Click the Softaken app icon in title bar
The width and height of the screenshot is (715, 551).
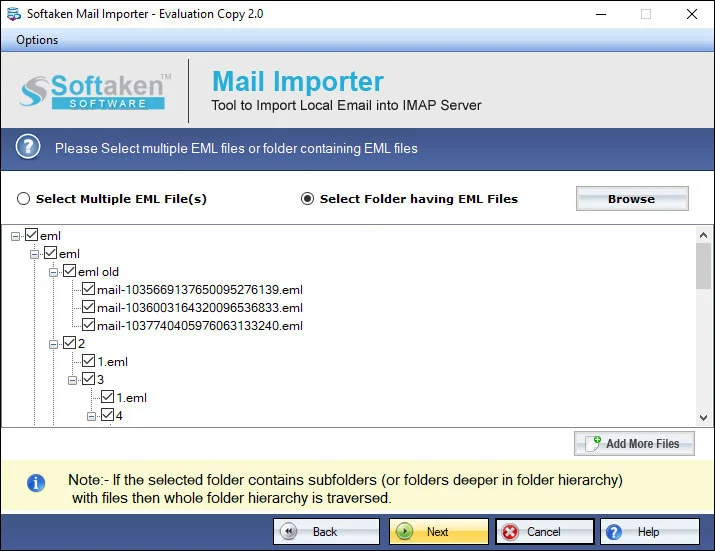(x=14, y=14)
